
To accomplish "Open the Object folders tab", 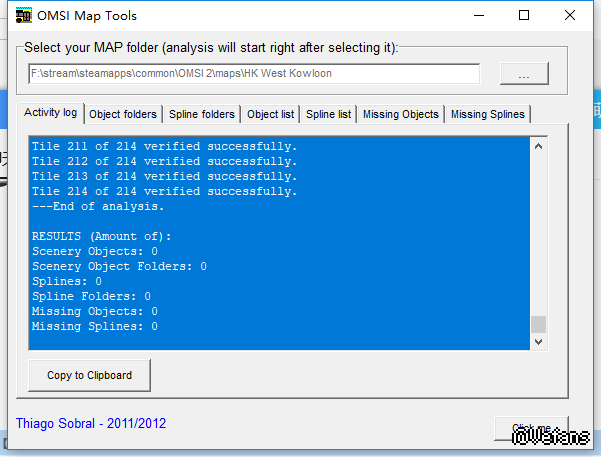I will coord(123,114).
